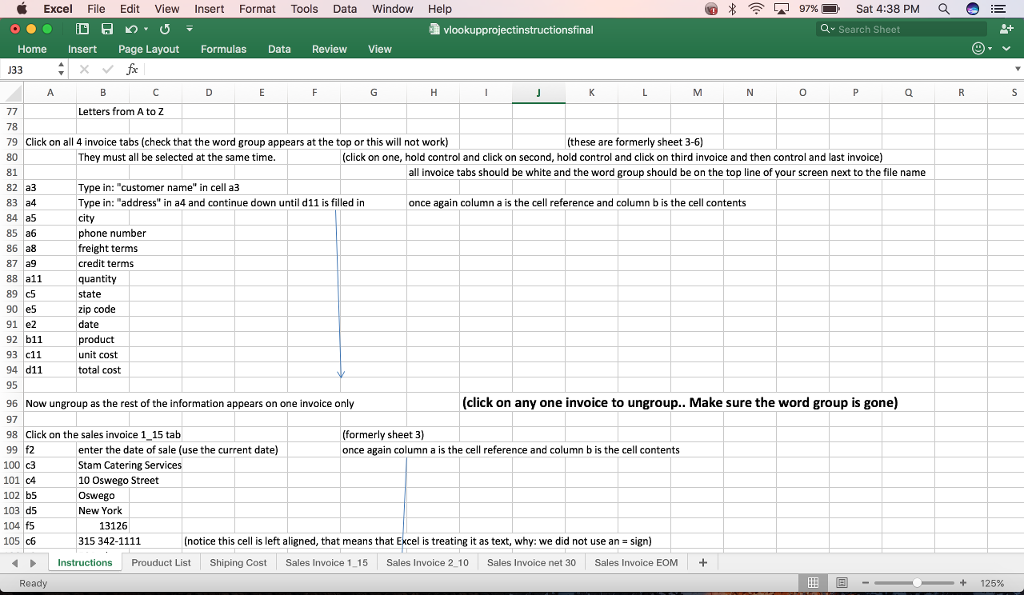Switch to Page Layout view in status bar
The image size is (1024, 595).
tap(843, 581)
